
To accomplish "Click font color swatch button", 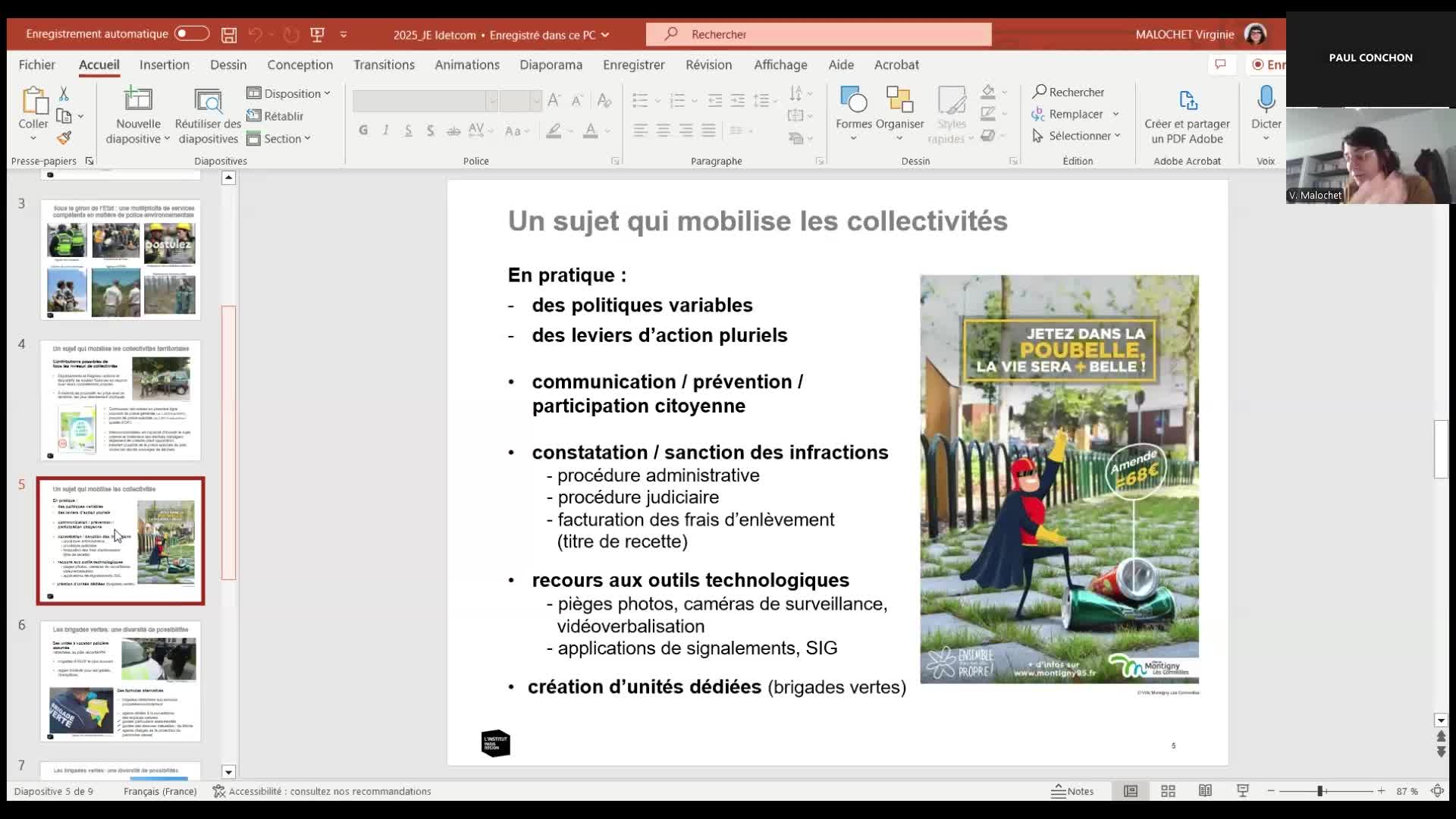I will (591, 130).
